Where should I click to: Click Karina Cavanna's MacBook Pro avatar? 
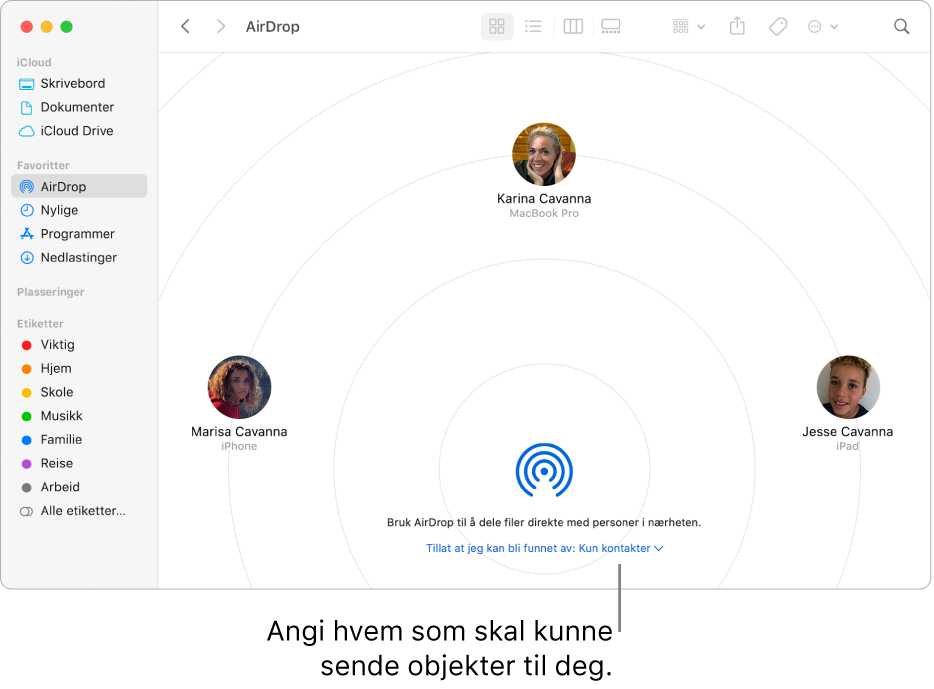point(544,154)
